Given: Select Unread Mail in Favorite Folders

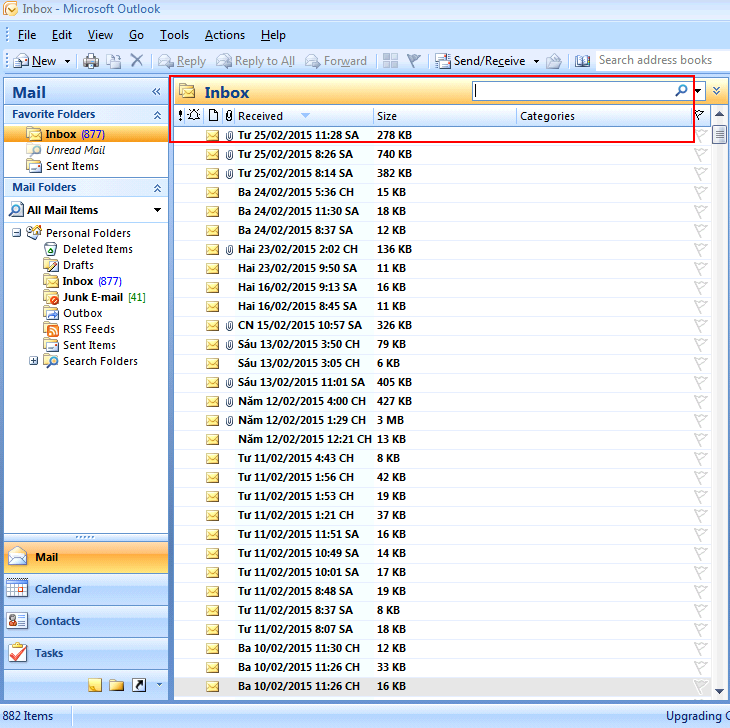Looking at the screenshot, I should [75, 150].
